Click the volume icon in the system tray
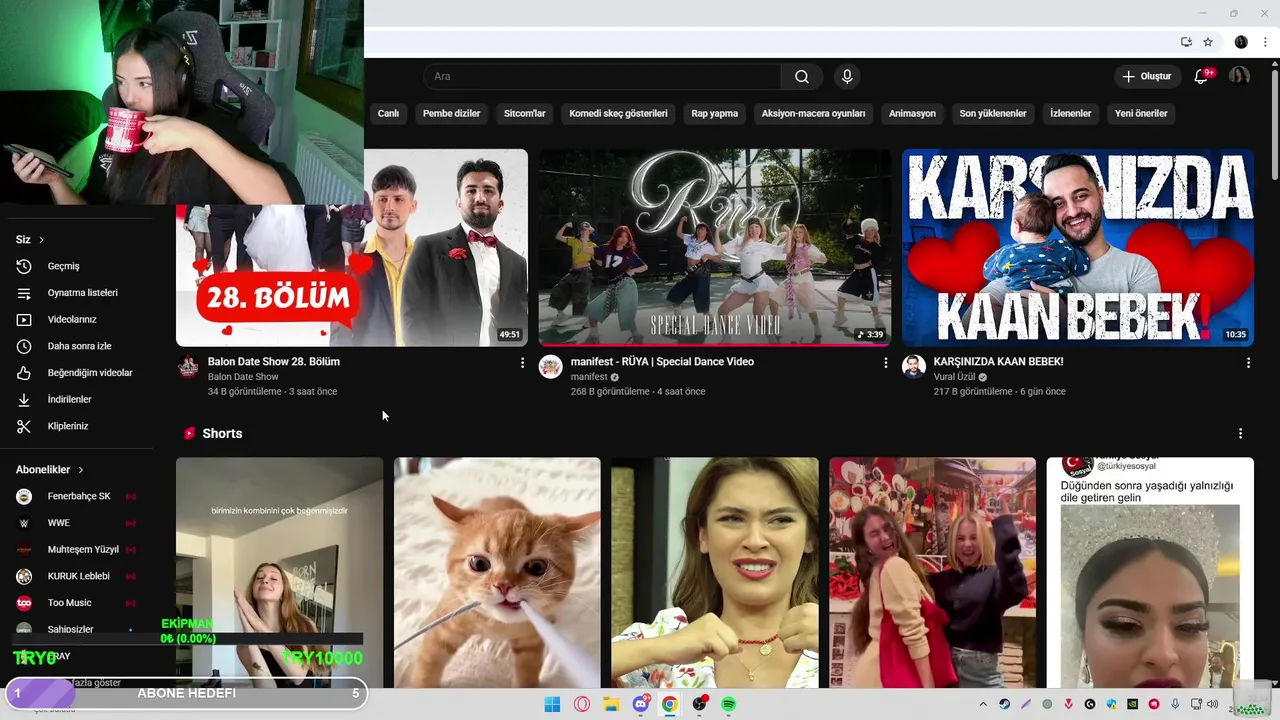Image resolution: width=1280 pixels, height=720 pixels. (1213, 704)
